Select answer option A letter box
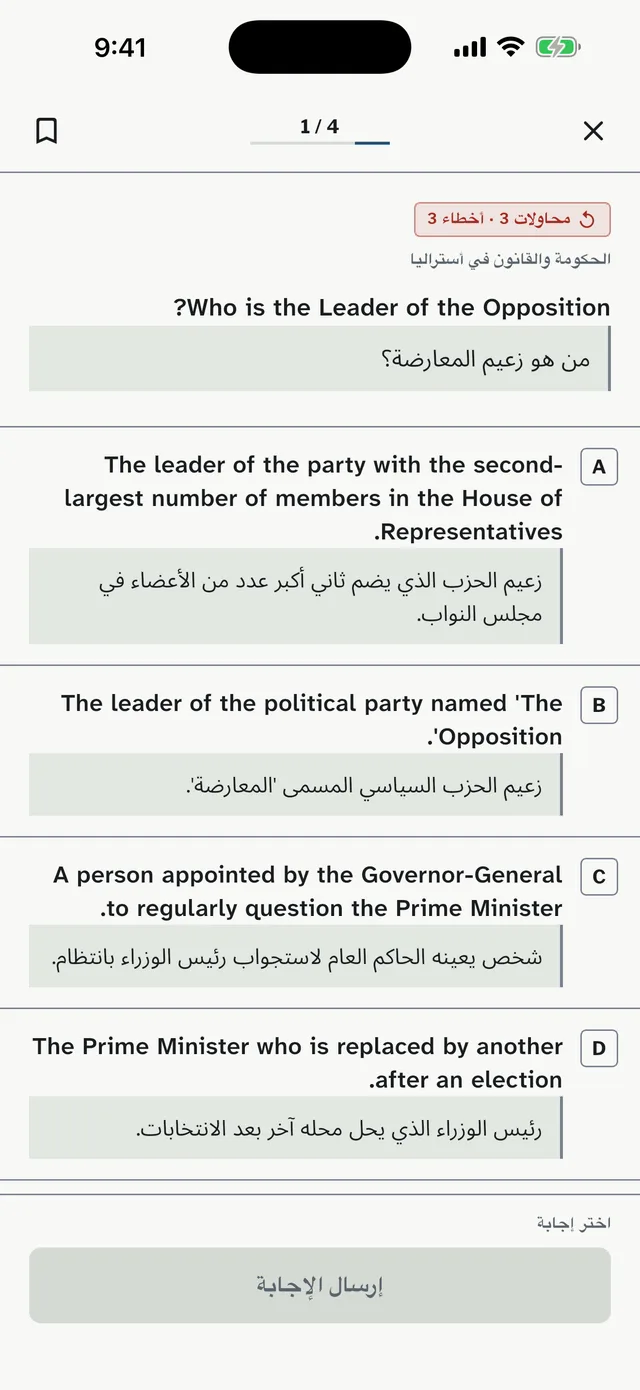The height and width of the screenshot is (1390, 640). pyautogui.click(x=599, y=467)
